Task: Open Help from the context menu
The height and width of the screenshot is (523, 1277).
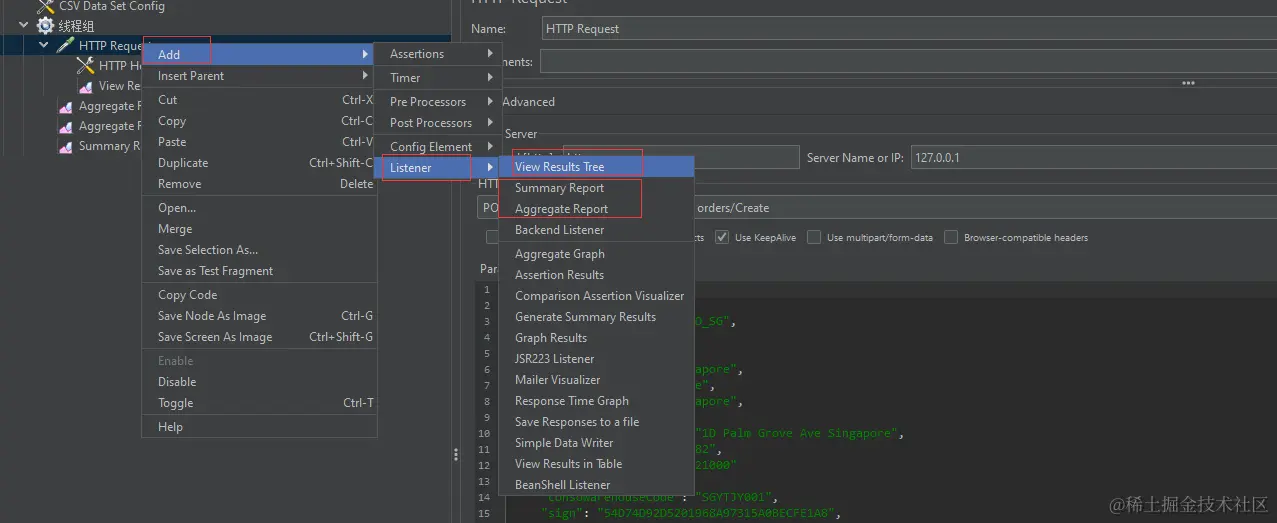Action: [x=258, y=427]
